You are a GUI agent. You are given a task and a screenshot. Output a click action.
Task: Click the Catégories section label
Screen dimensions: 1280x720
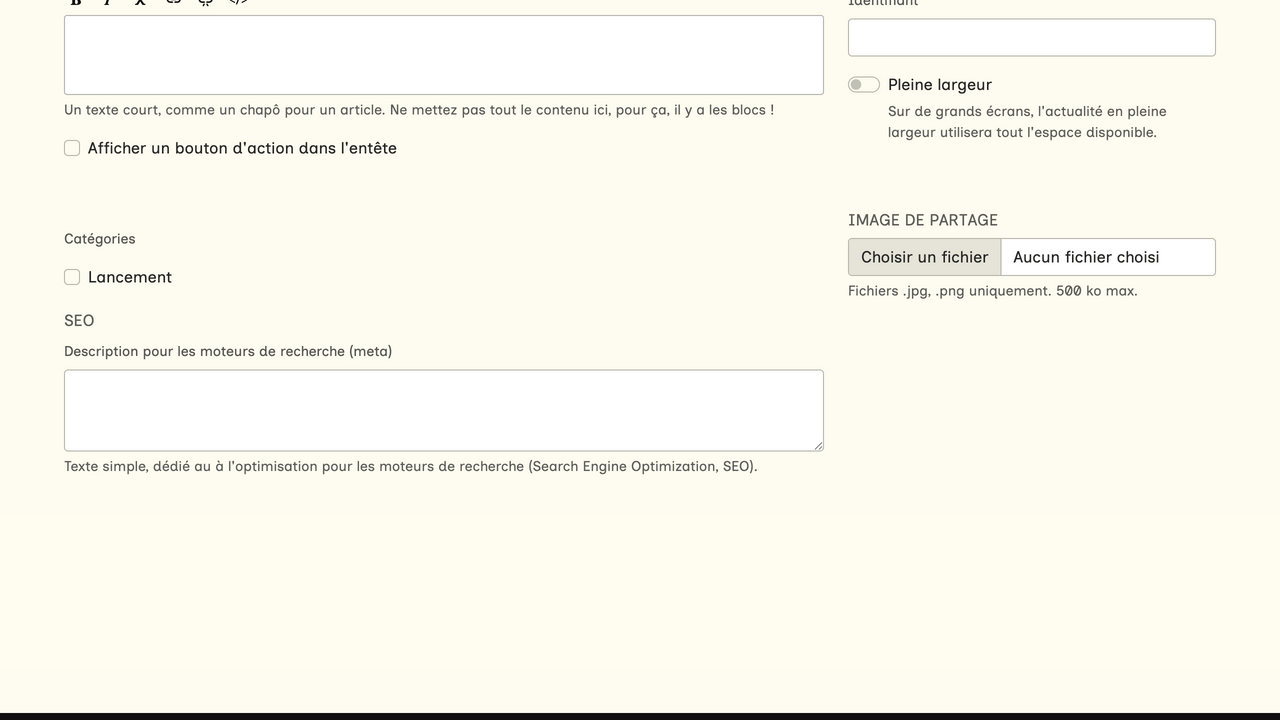tap(99, 239)
